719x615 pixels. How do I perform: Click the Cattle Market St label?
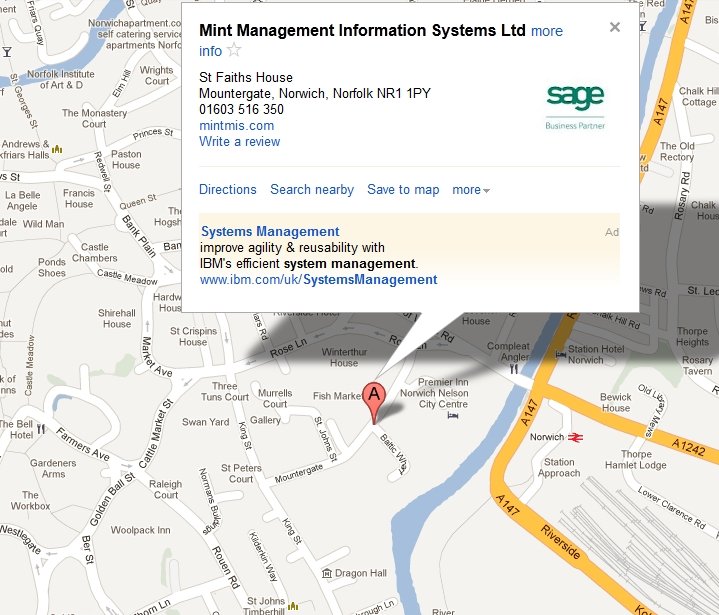tap(156, 434)
